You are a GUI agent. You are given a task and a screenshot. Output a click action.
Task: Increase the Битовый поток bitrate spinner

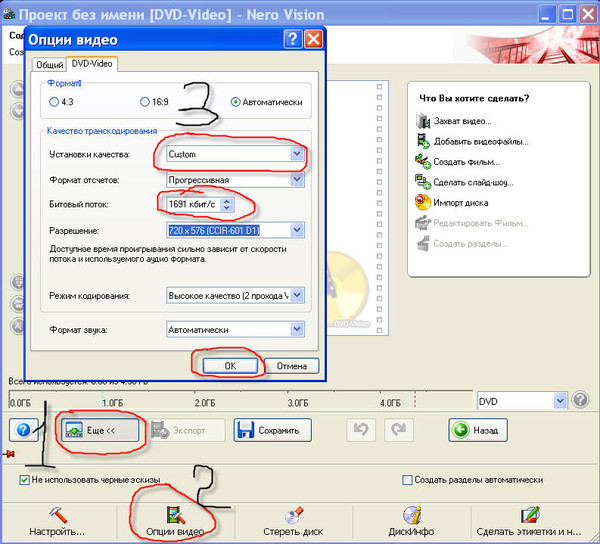click(227, 201)
